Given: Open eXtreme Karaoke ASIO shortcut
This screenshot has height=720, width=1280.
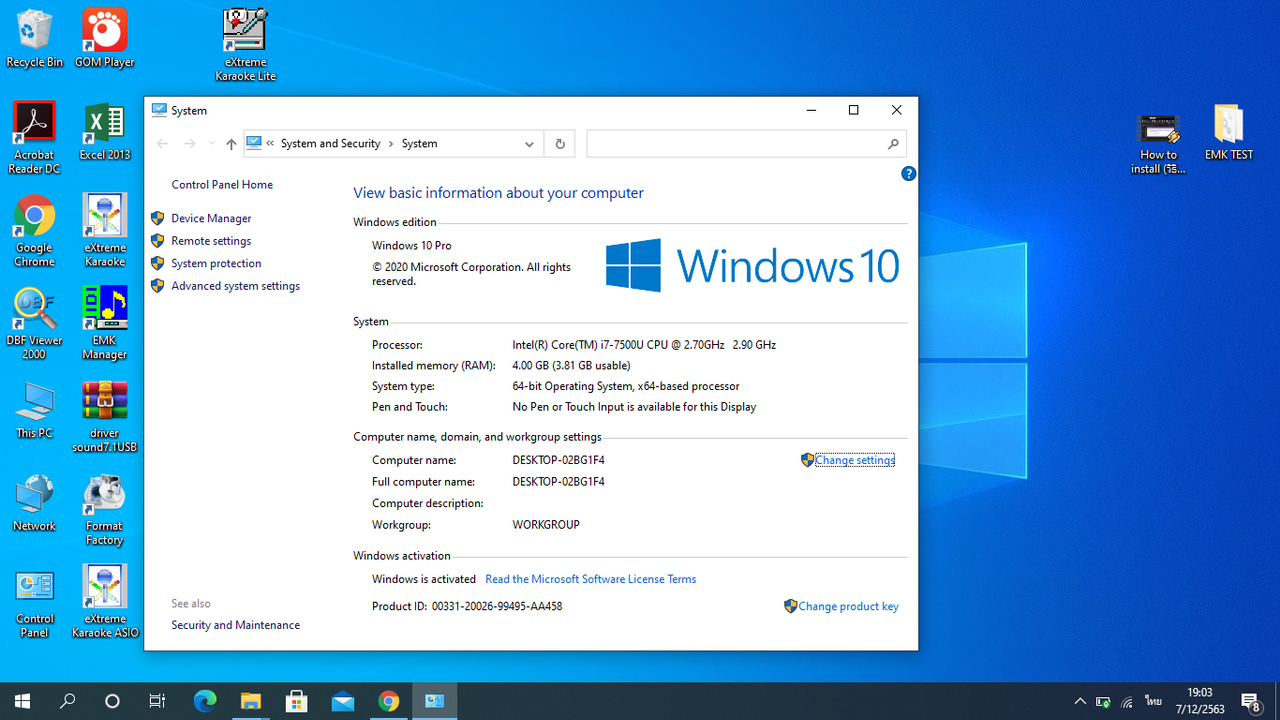Looking at the screenshot, I should [104, 603].
